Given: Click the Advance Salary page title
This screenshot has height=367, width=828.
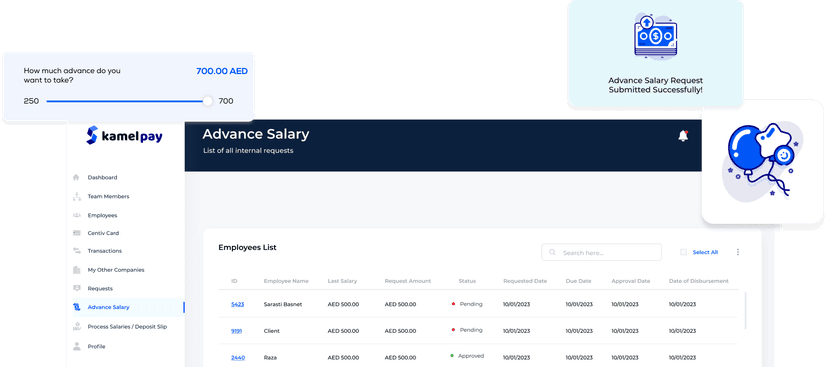Looking at the screenshot, I should click(256, 134).
